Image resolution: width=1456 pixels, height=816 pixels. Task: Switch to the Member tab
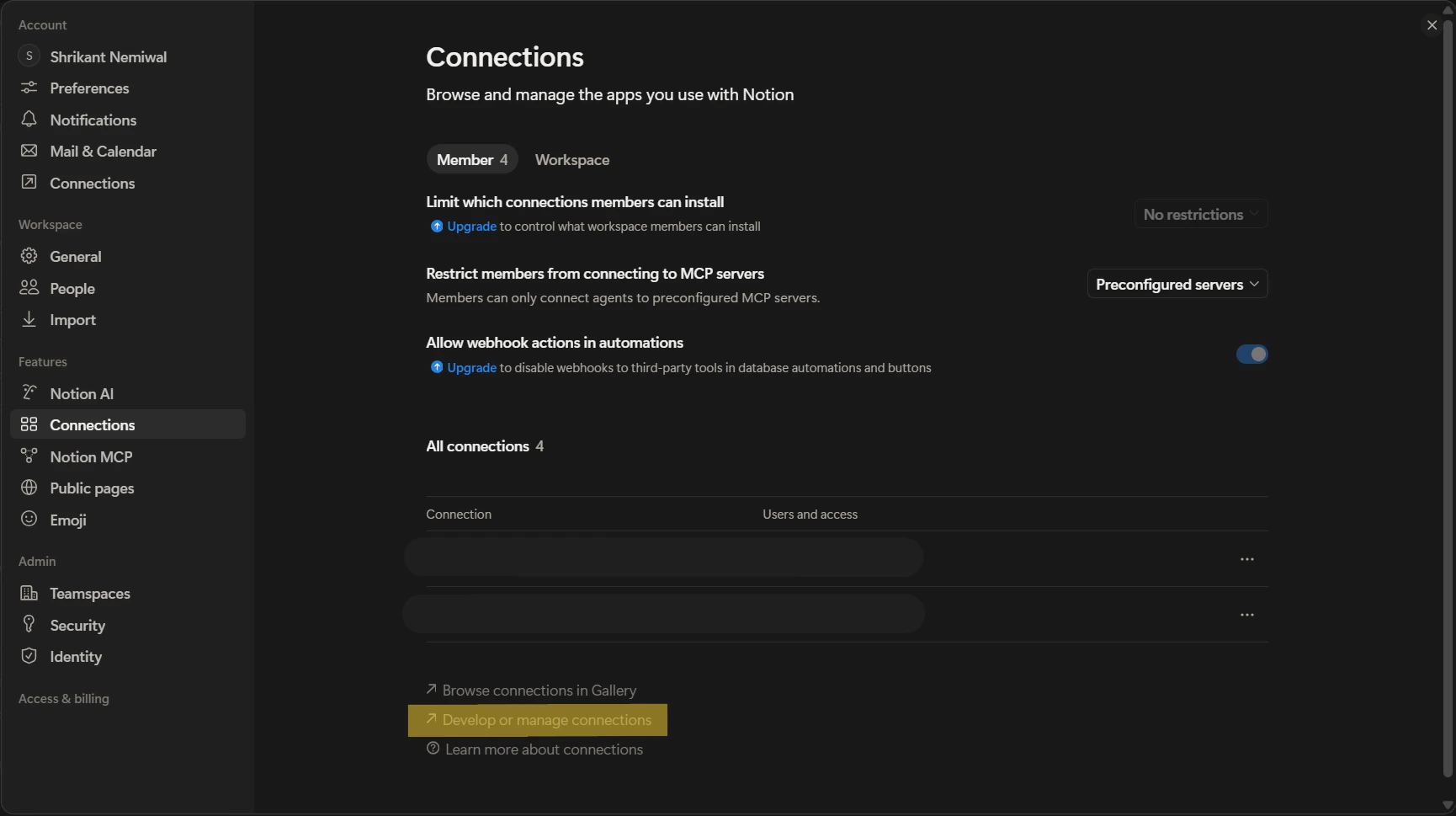(x=471, y=159)
